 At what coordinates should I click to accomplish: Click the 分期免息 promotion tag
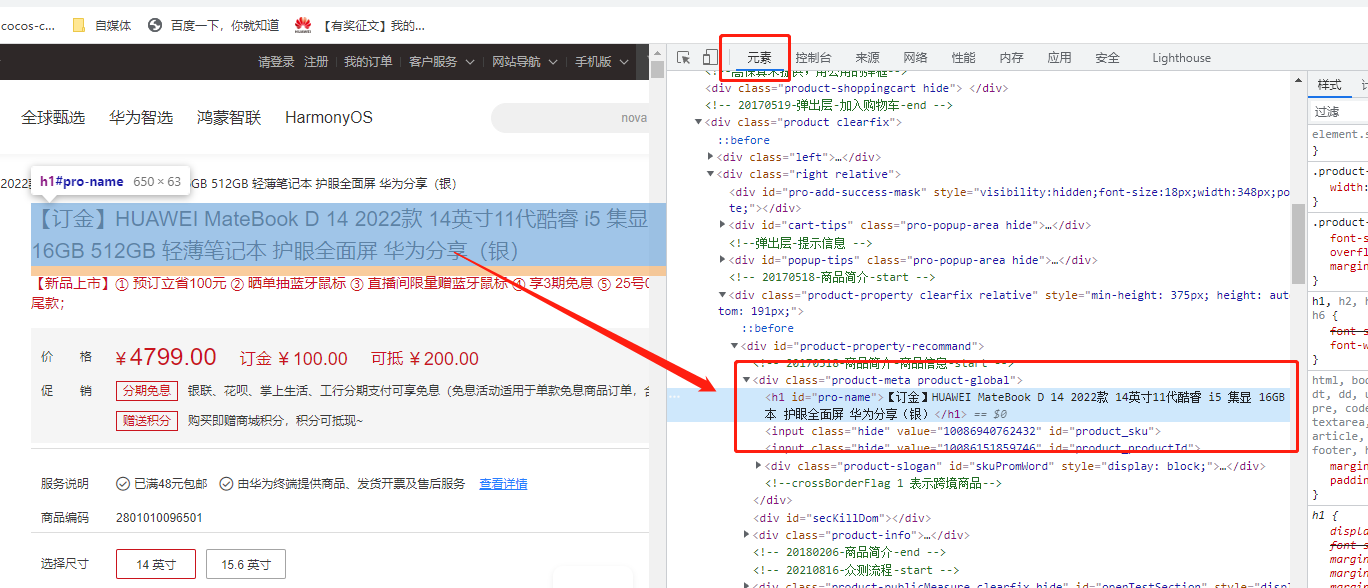147,390
